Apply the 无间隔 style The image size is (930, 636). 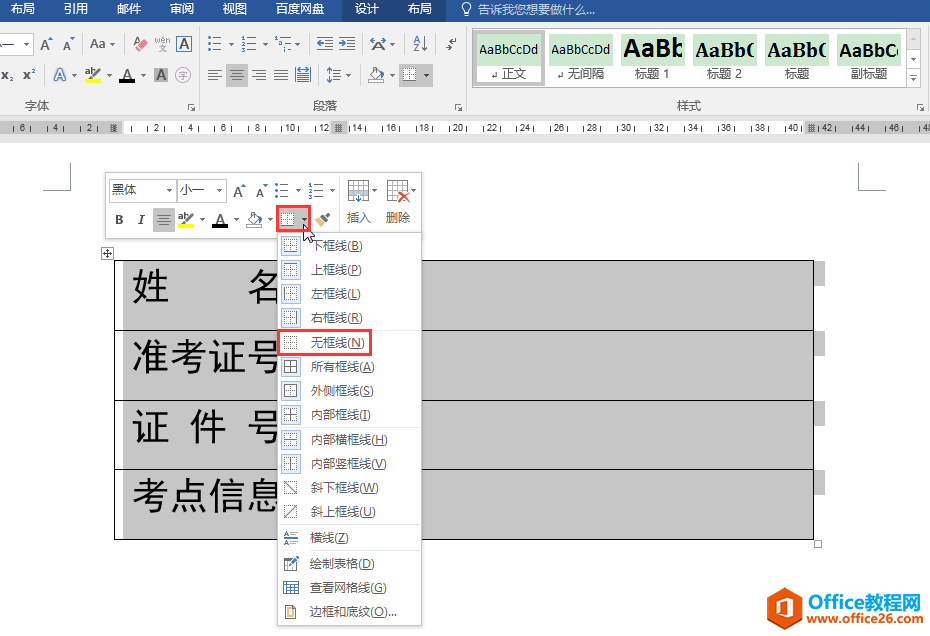[581, 58]
